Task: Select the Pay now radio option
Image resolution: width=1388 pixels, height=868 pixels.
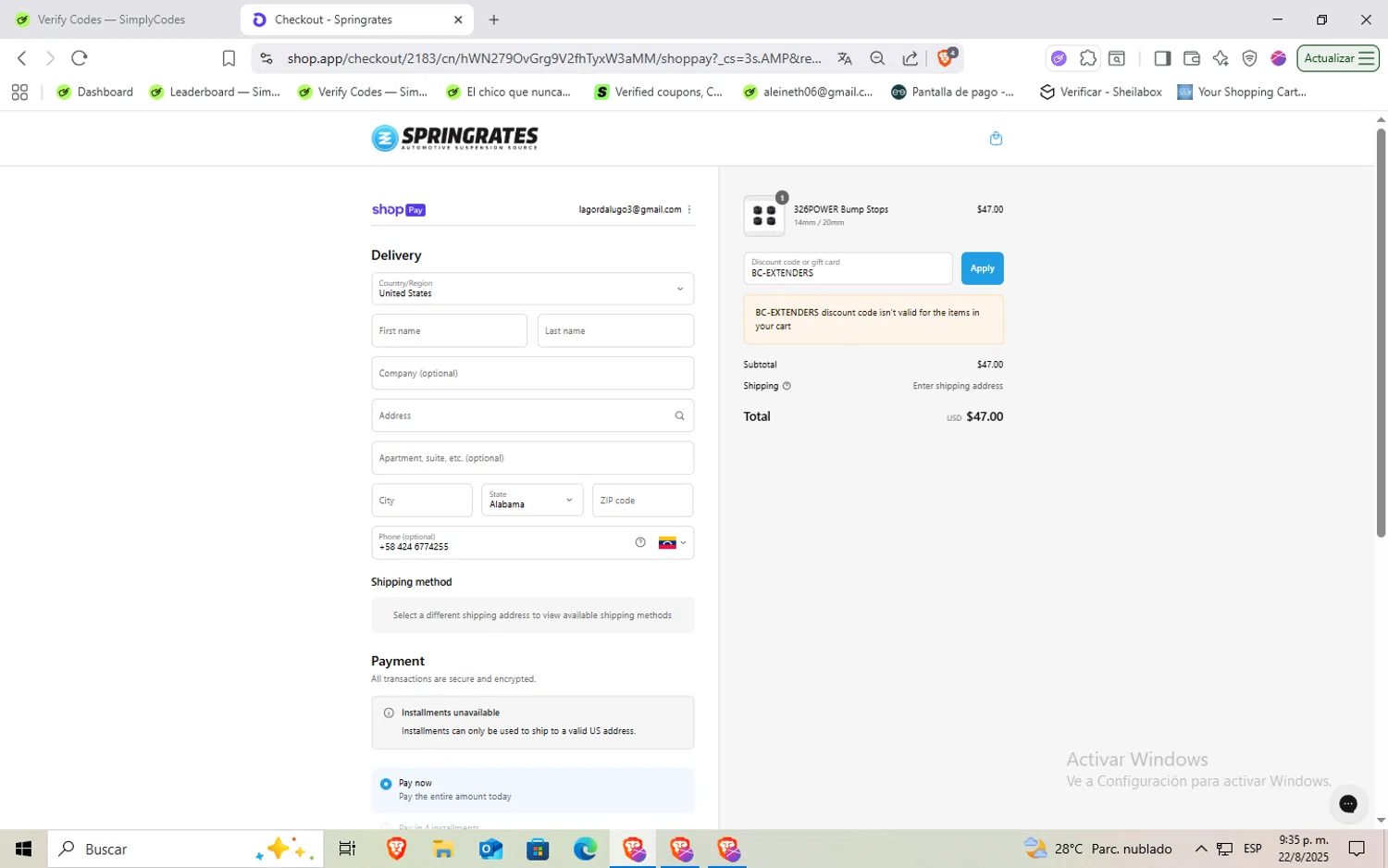Action: pyautogui.click(x=386, y=784)
